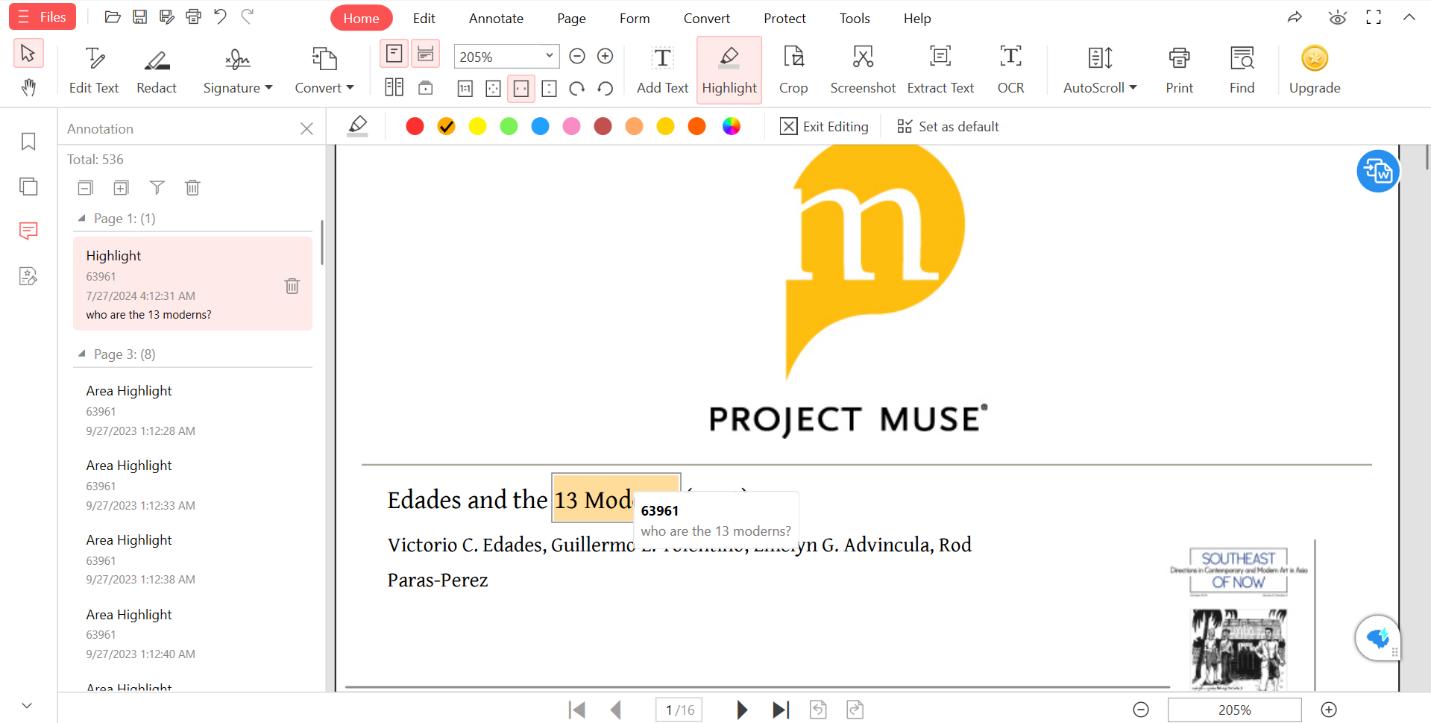Run the OCR tool

click(1011, 70)
